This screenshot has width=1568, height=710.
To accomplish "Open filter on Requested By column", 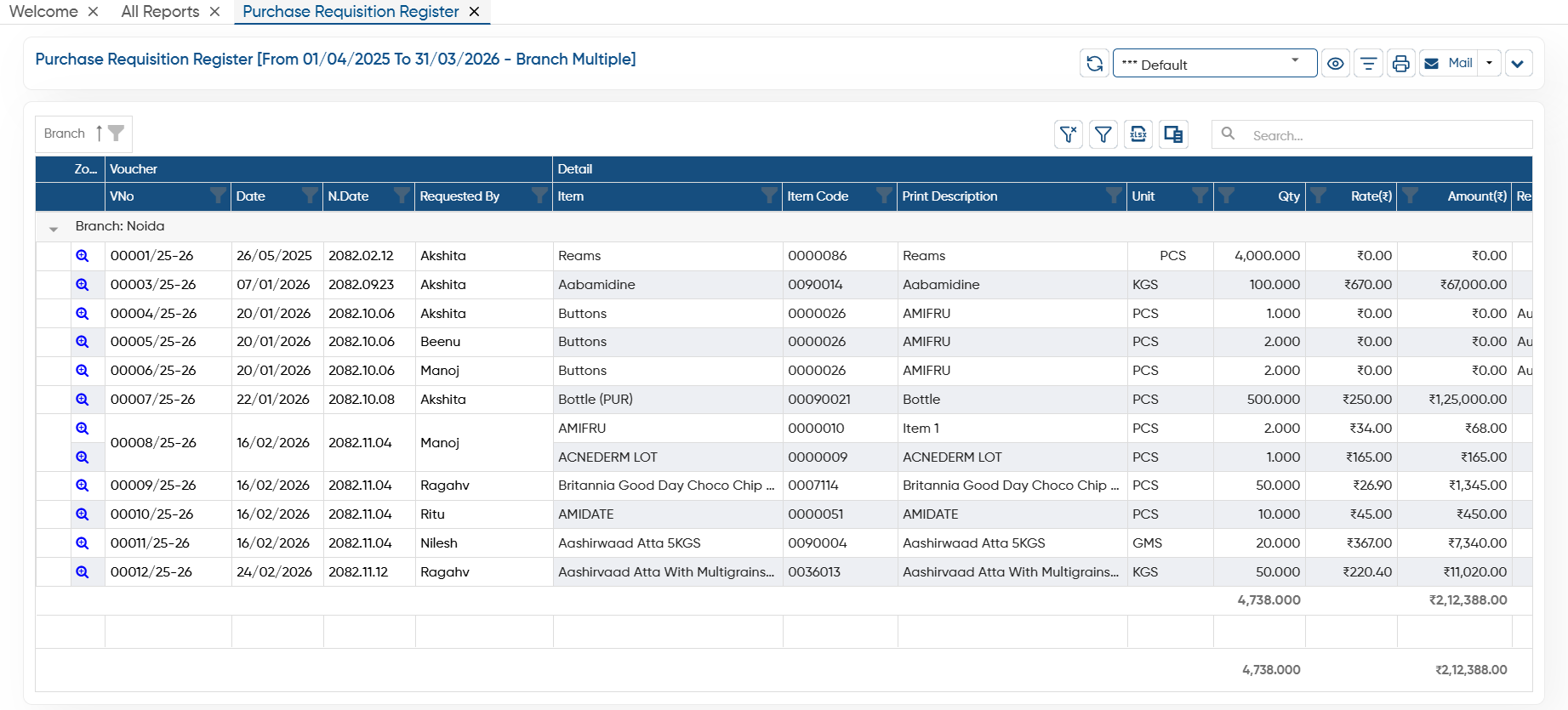I will 539,196.
